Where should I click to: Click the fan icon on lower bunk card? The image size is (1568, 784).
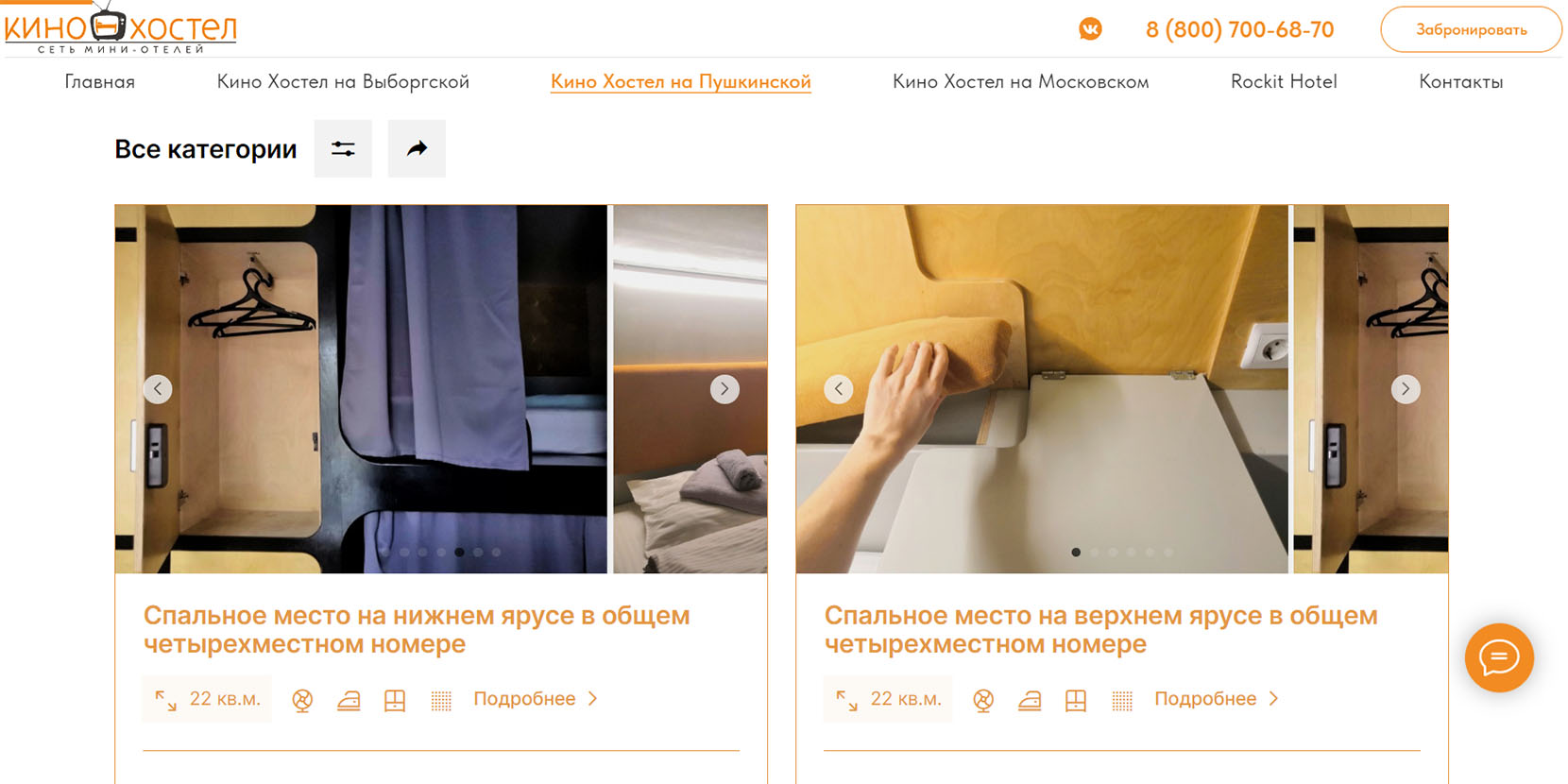click(302, 700)
